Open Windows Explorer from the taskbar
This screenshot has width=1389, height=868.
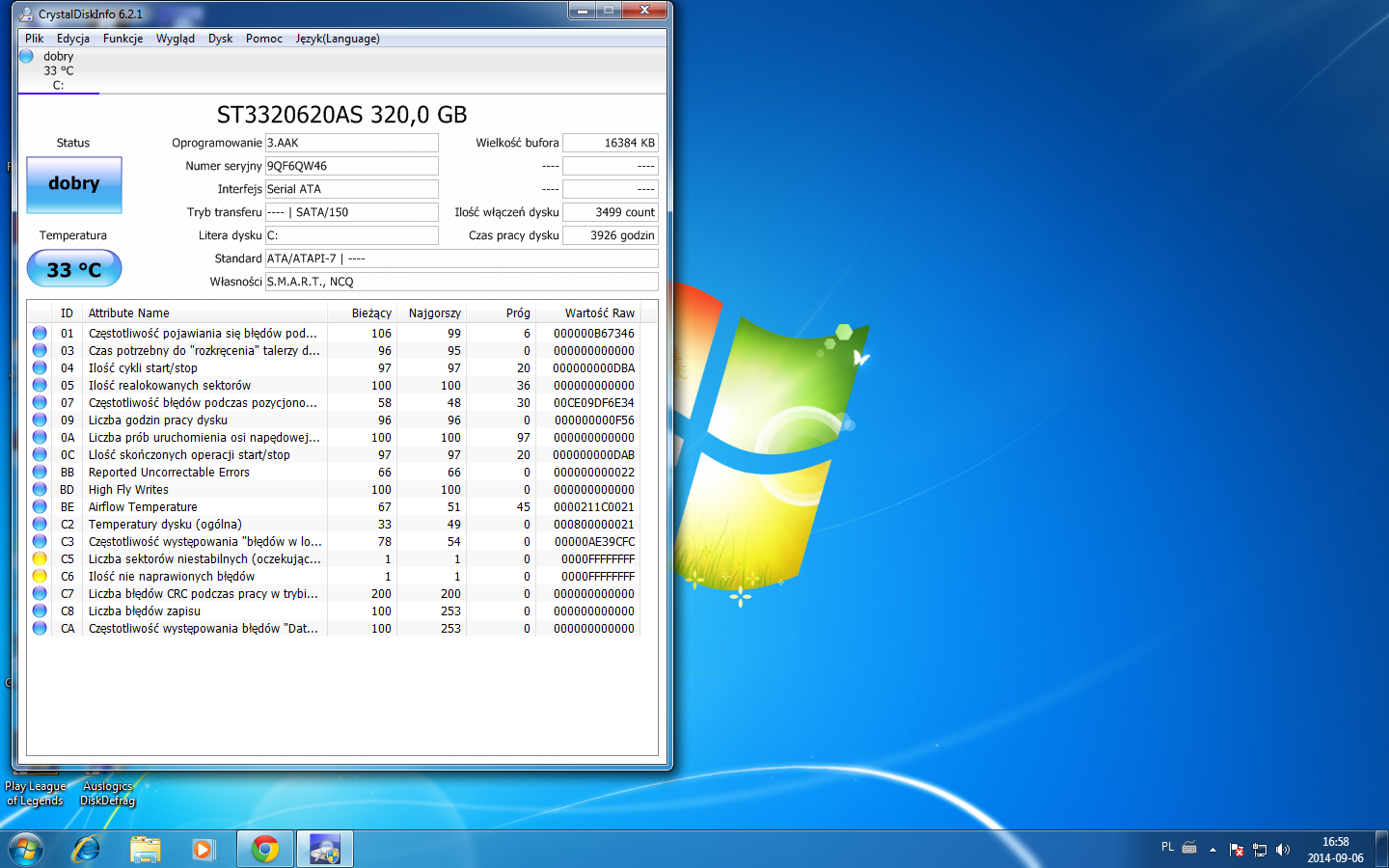pos(146,849)
